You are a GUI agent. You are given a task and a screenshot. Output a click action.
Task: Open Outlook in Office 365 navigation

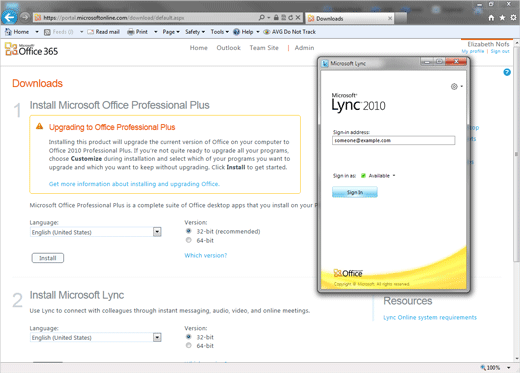click(228, 48)
